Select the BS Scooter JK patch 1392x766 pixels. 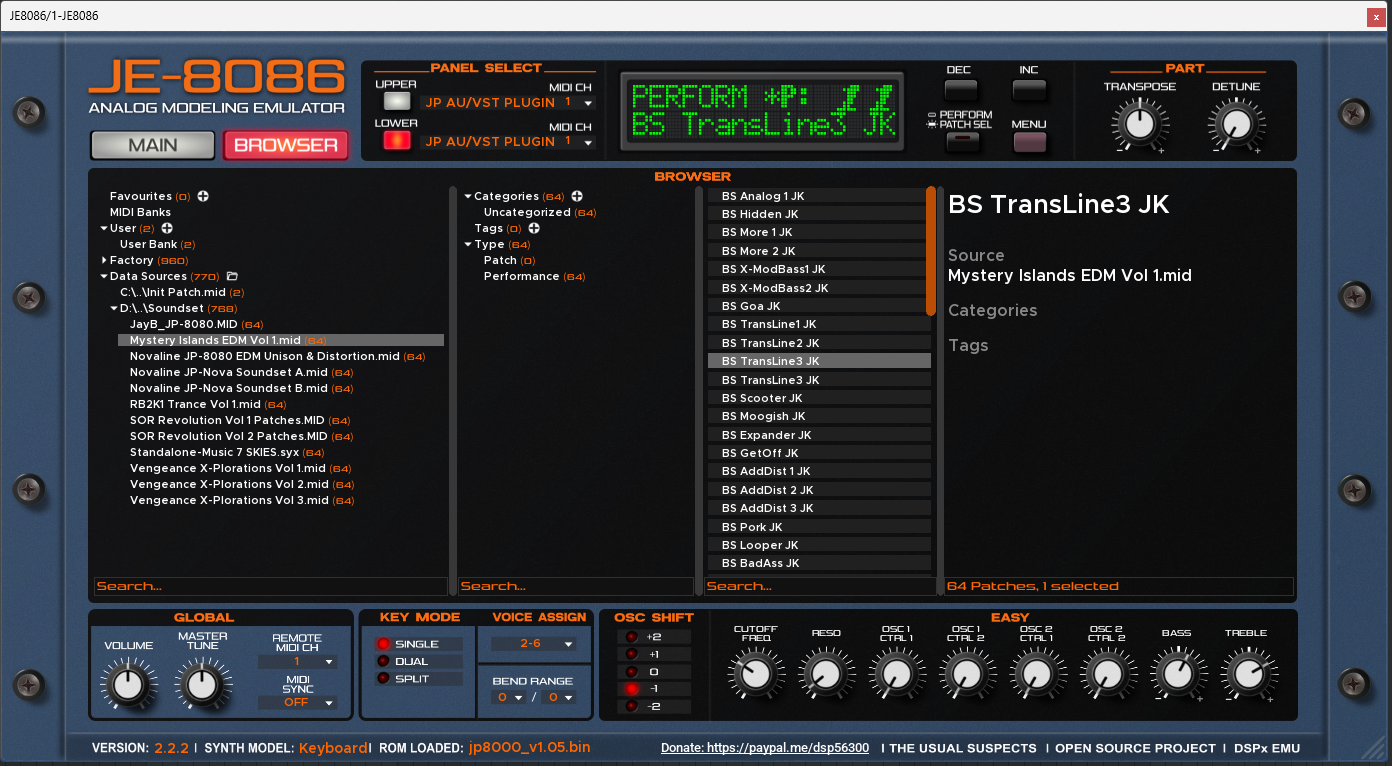(819, 398)
